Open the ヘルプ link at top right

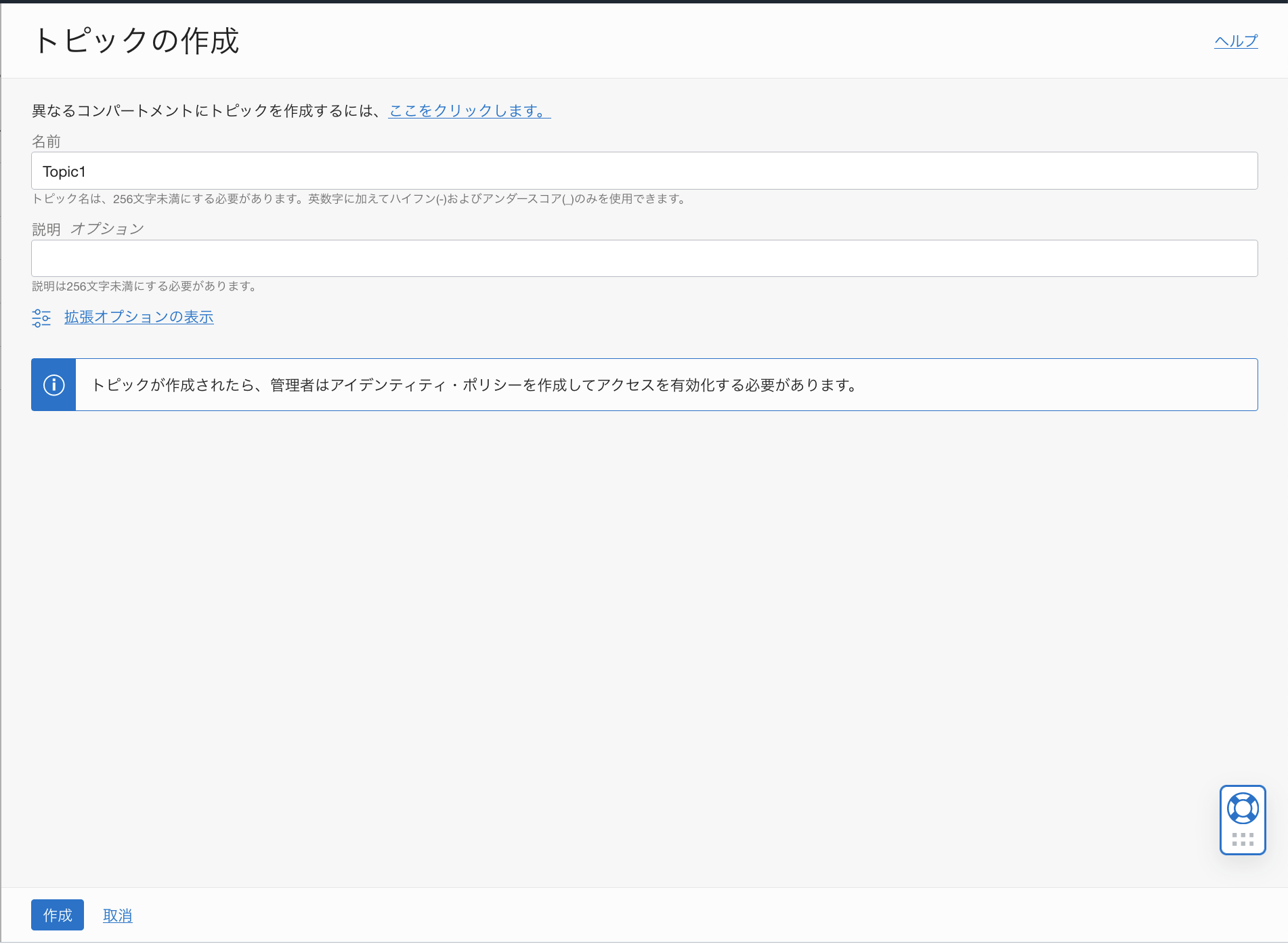1235,41
